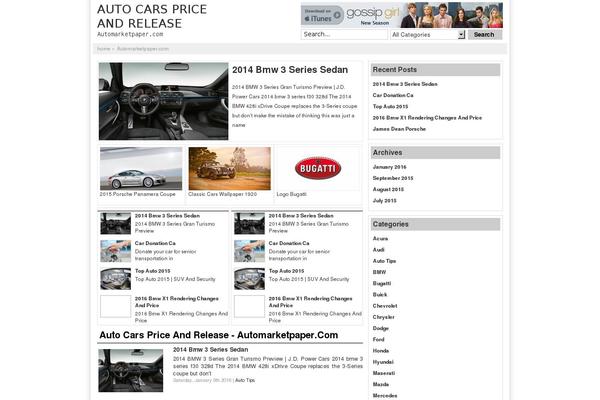
Task: Click the Bugatti logo image
Action: coord(318,168)
